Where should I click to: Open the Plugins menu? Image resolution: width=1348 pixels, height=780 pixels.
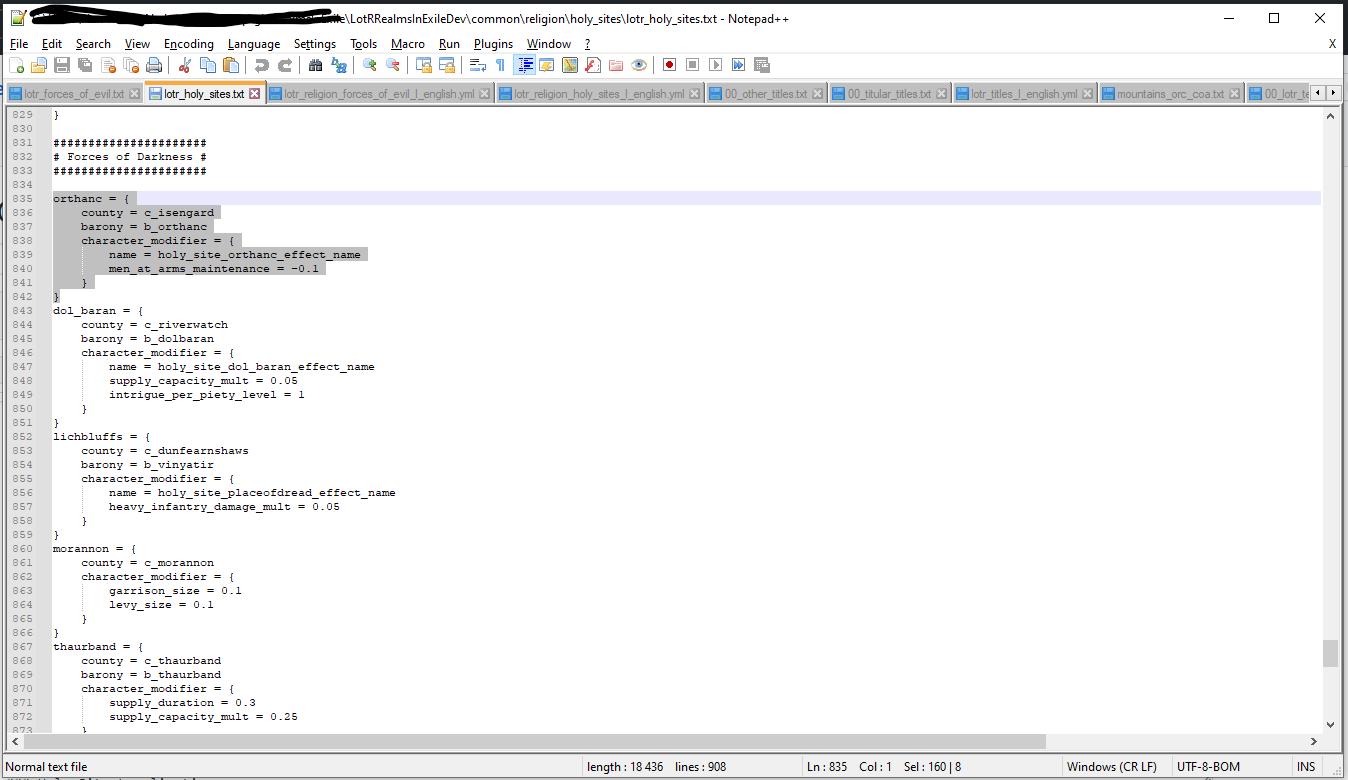(x=493, y=44)
